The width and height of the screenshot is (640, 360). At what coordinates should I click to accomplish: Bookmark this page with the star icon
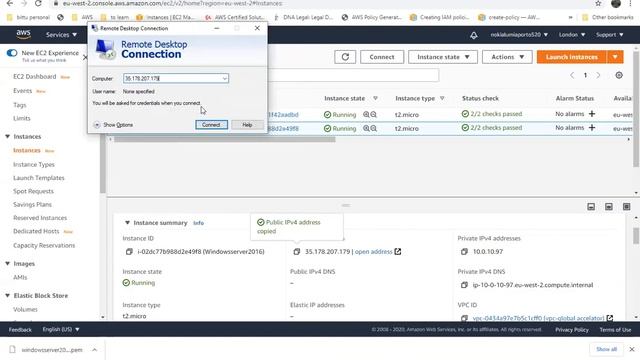coord(598,4)
